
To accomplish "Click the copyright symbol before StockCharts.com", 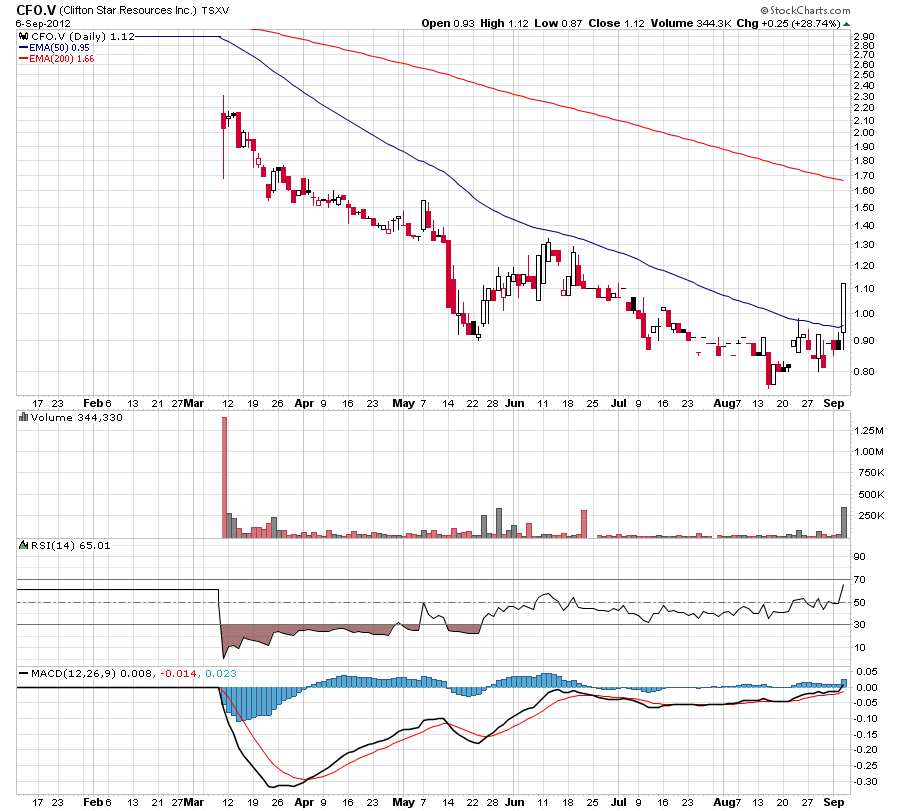I will click(765, 10).
